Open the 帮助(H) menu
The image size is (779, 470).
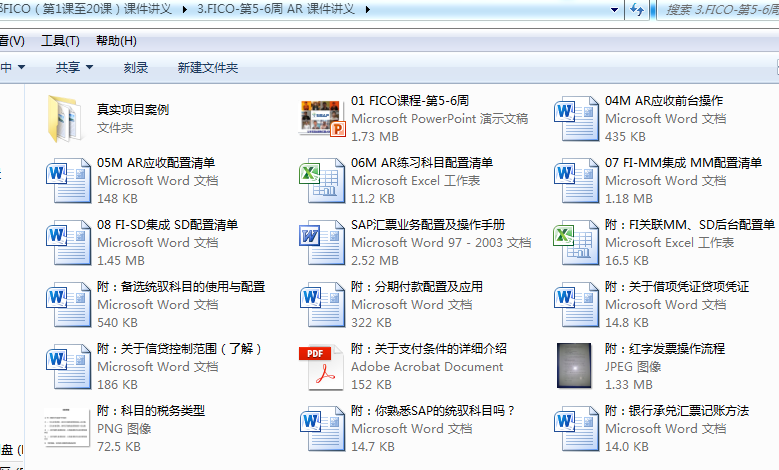[116, 41]
